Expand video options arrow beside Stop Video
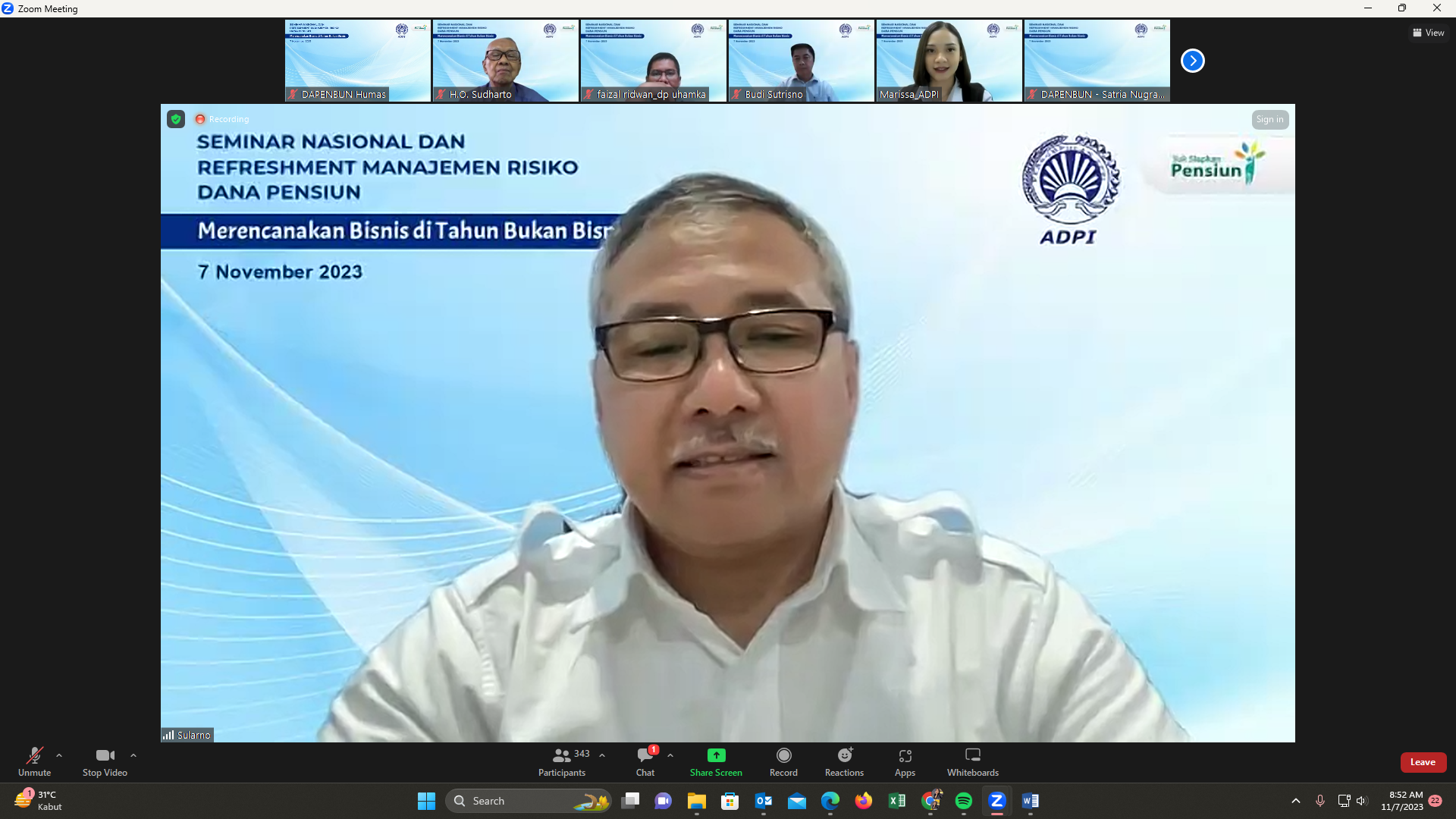Screen dimensions: 1456x819 (133, 755)
